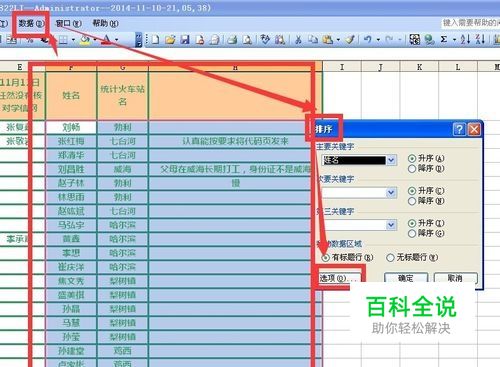Screen dimensions: 500x367
Task: Open Print Preview from the toolbar
Action: click(x=247, y=40)
